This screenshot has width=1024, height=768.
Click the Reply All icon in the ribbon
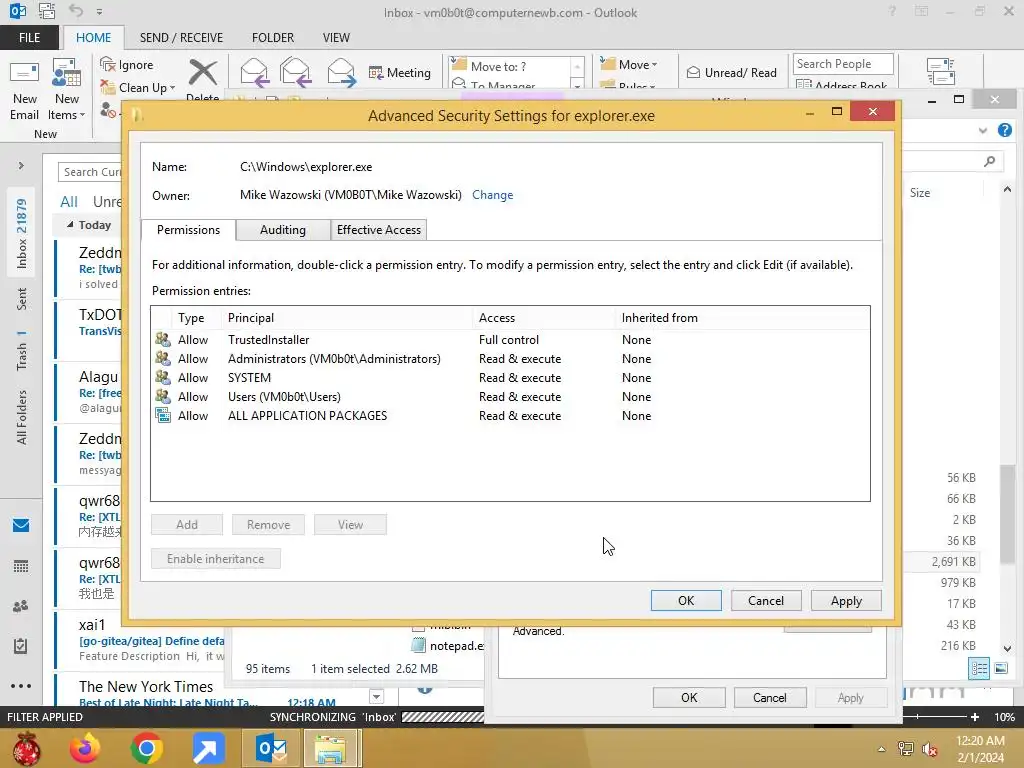[x=295, y=72]
